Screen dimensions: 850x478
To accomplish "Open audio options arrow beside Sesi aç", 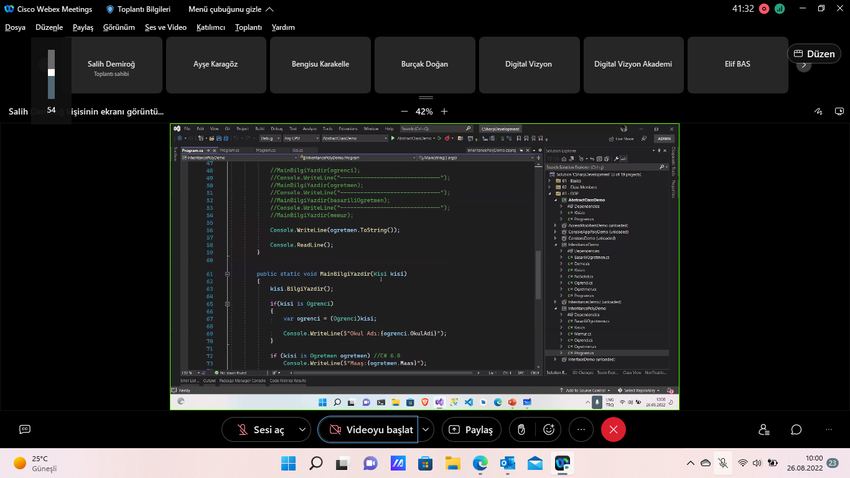I will (302, 430).
